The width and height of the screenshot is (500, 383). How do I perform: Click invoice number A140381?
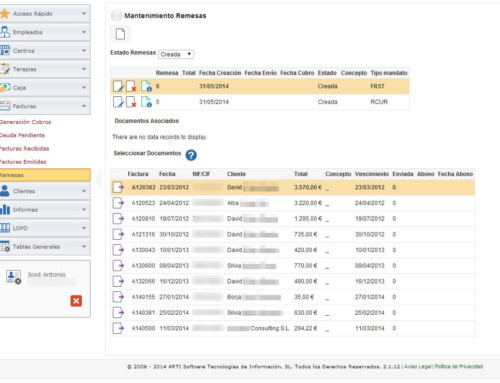click(143, 313)
